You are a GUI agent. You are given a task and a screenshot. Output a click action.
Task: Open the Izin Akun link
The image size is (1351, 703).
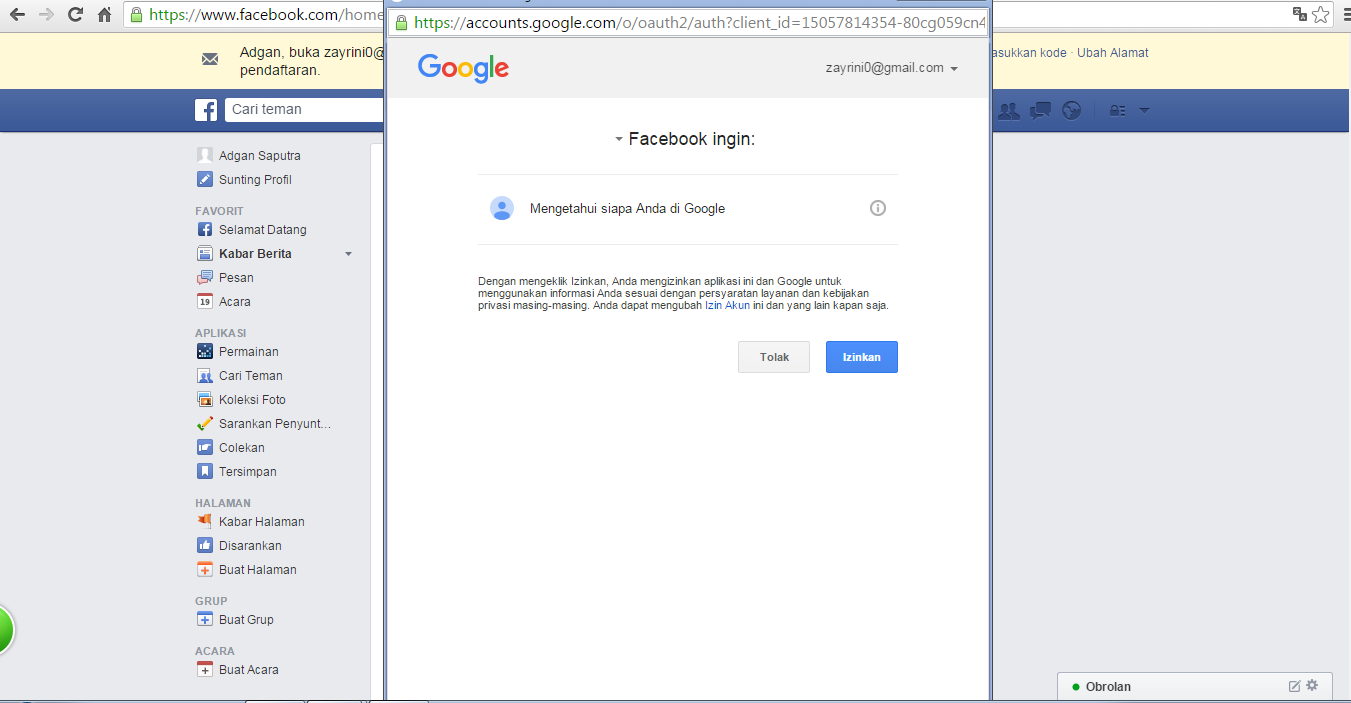[x=728, y=306]
